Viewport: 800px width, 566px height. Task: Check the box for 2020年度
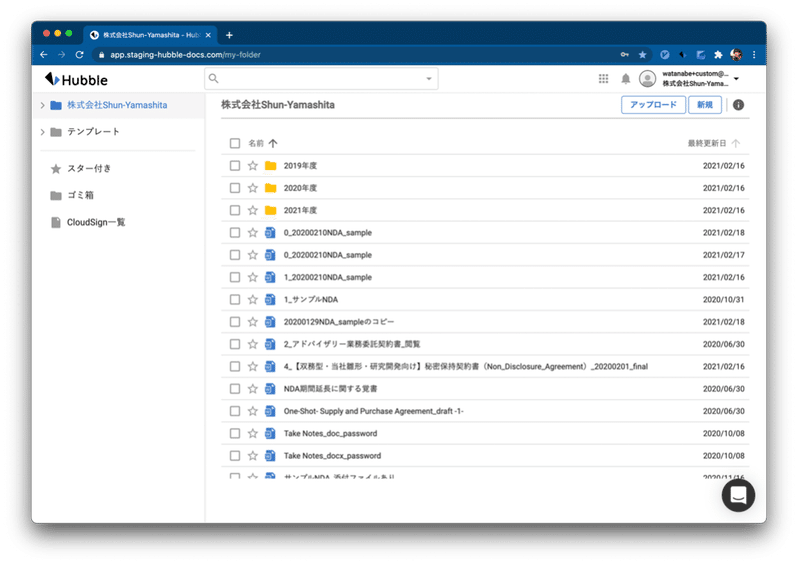[x=235, y=188]
